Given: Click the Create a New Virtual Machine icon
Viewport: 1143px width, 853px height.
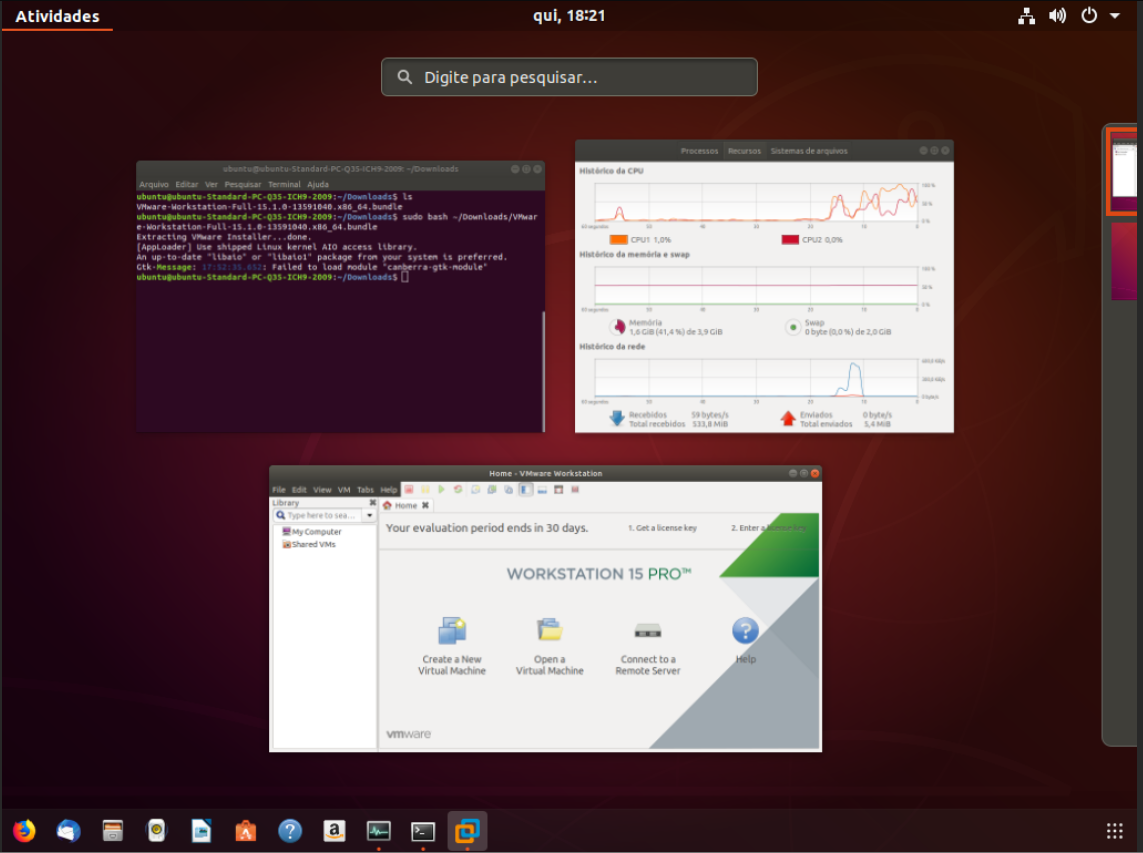Looking at the screenshot, I should 452,631.
